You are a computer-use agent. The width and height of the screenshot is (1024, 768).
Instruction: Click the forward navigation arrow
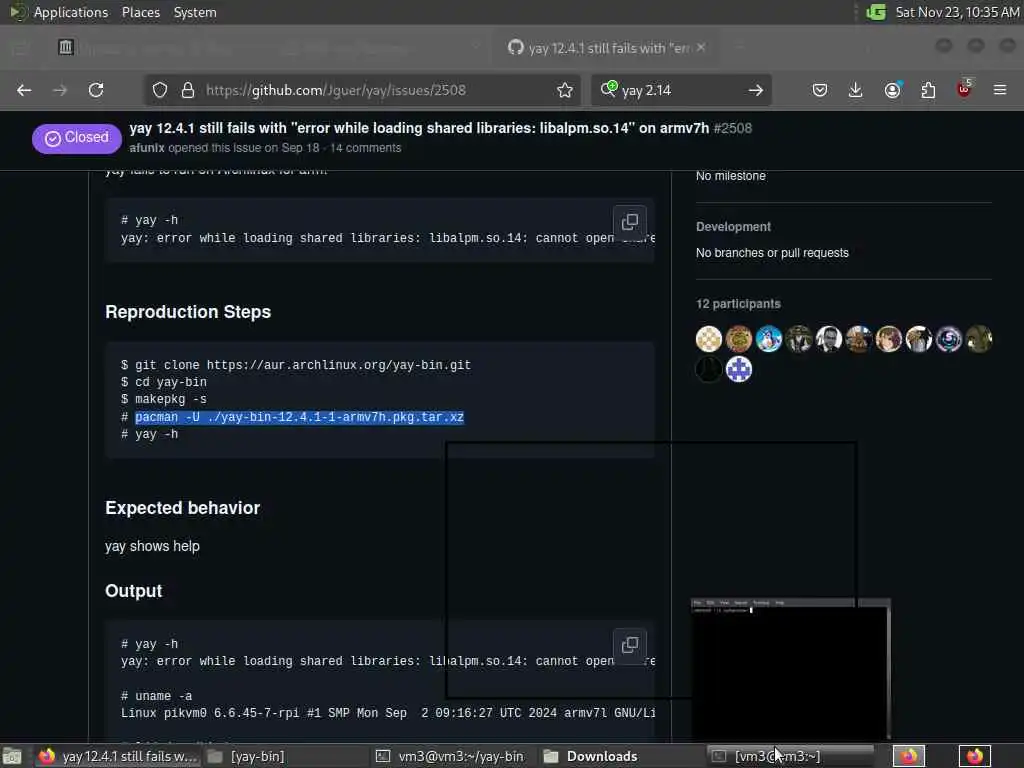pyautogui.click(x=60, y=90)
